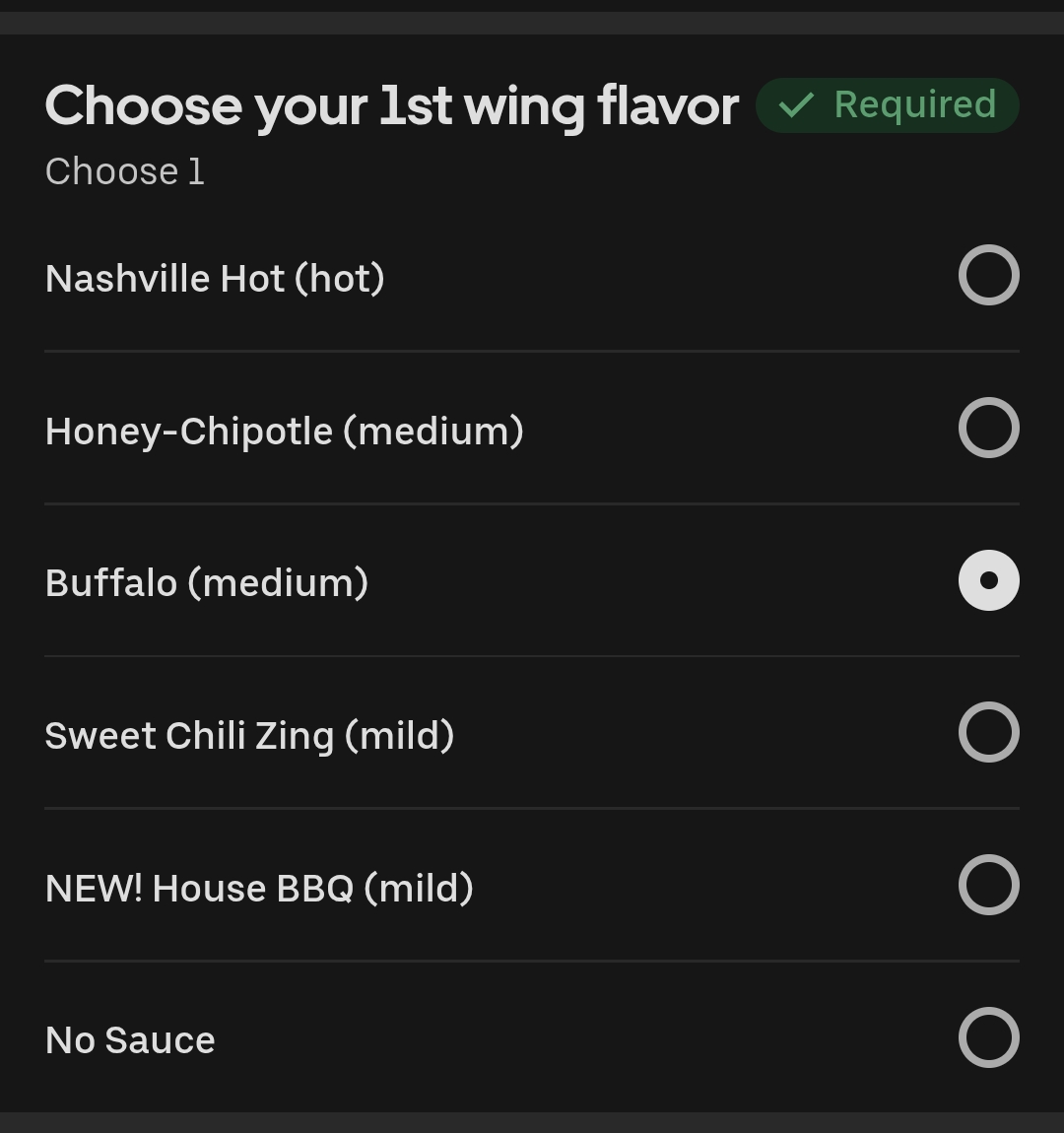
Task: Tap the 'House BBQ' flavor name
Action: click(253, 889)
